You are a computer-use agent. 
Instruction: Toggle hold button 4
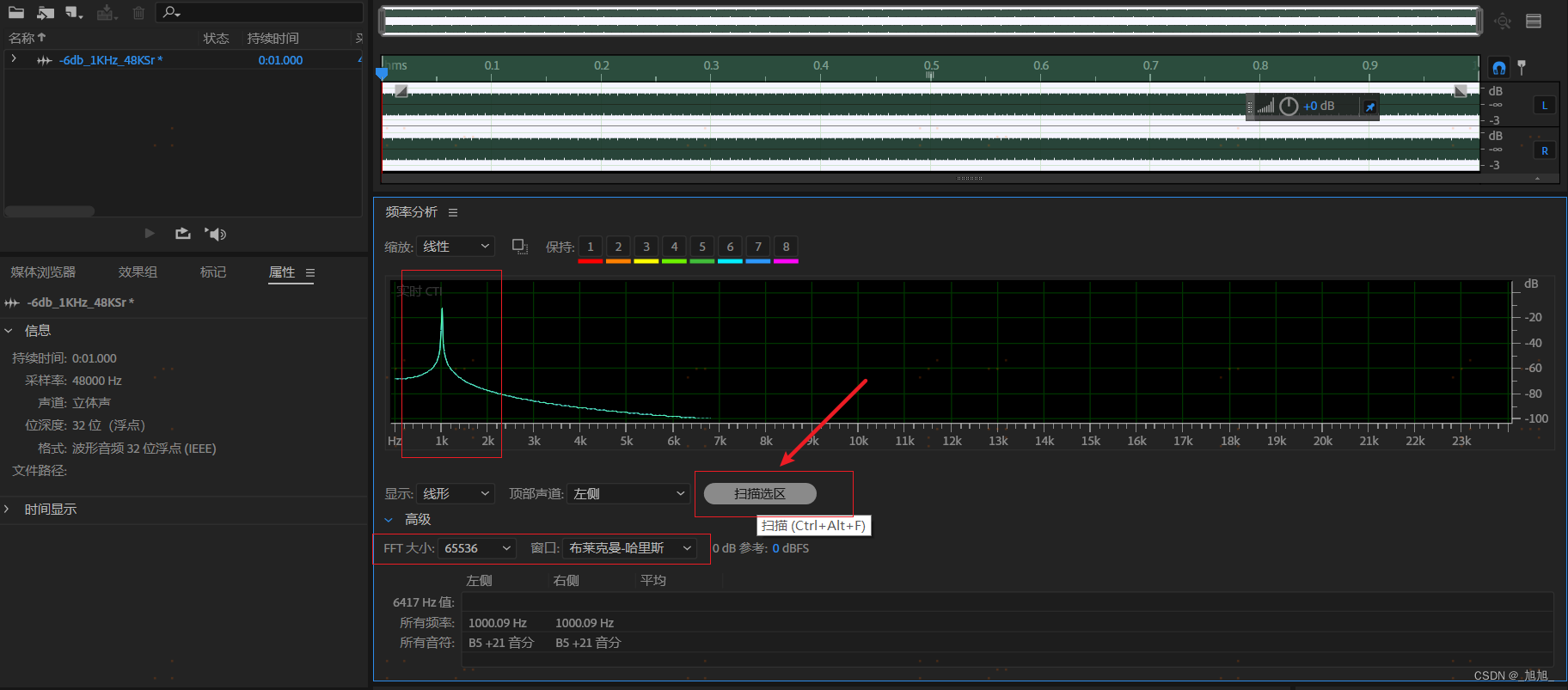click(x=674, y=247)
